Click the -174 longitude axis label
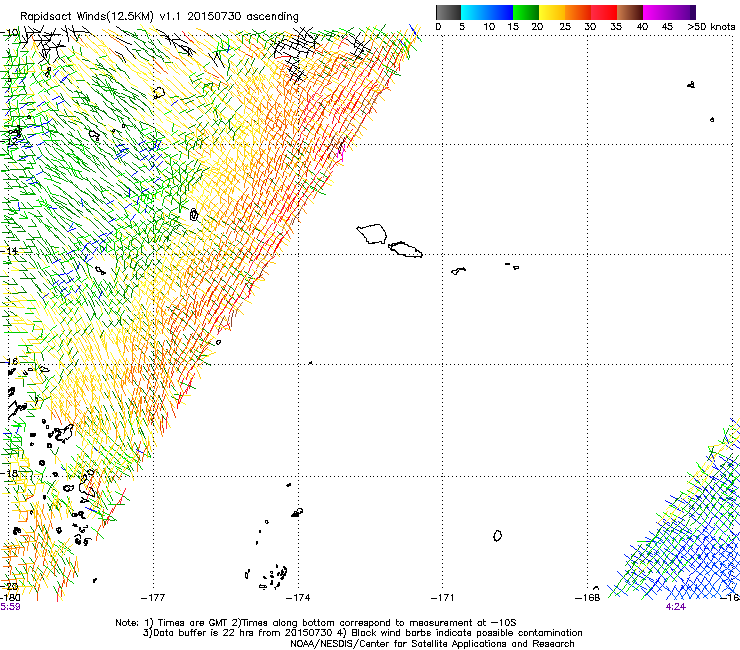The image size is (740, 650). point(298,598)
